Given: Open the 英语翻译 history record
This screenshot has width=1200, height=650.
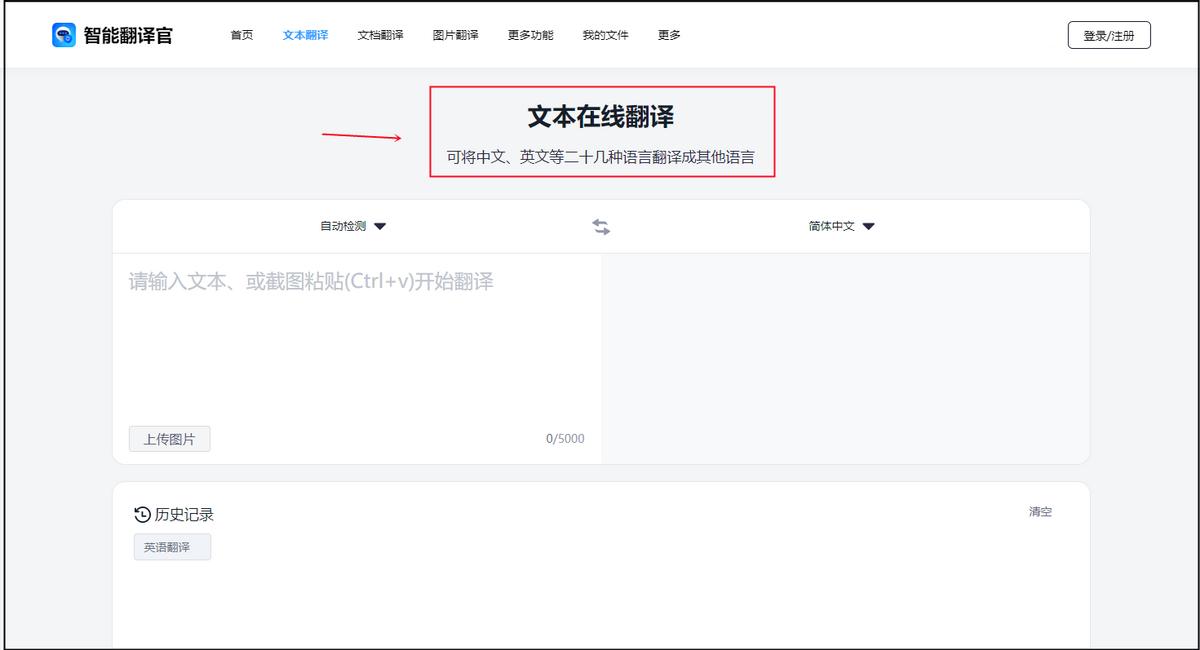Looking at the screenshot, I should coord(171,546).
